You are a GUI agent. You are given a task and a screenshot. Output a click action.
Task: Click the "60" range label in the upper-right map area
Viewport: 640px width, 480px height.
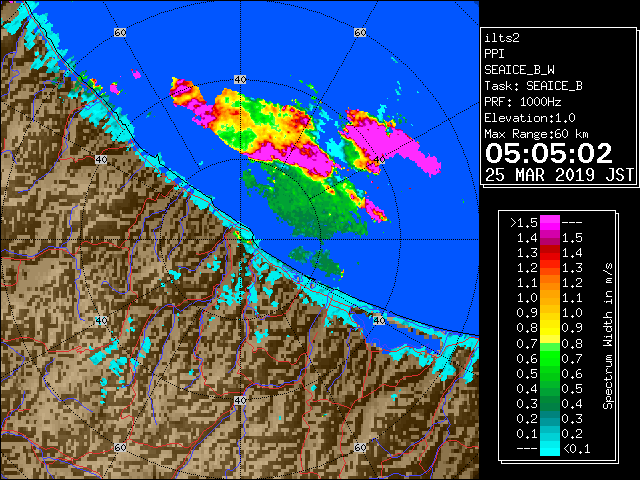pyautogui.click(x=360, y=32)
